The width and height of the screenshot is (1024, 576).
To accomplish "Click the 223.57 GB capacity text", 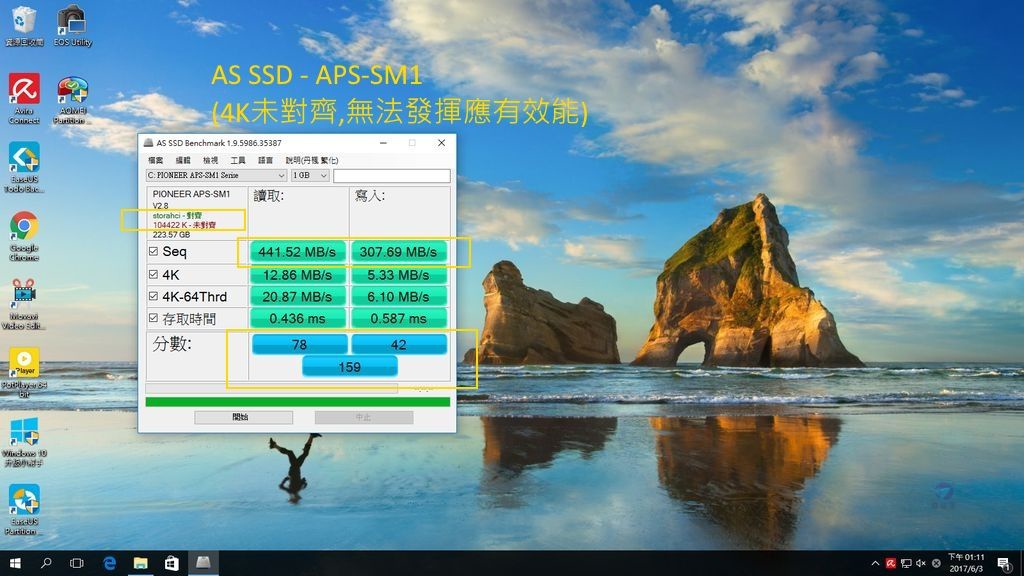I will pyautogui.click(x=171, y=234).
